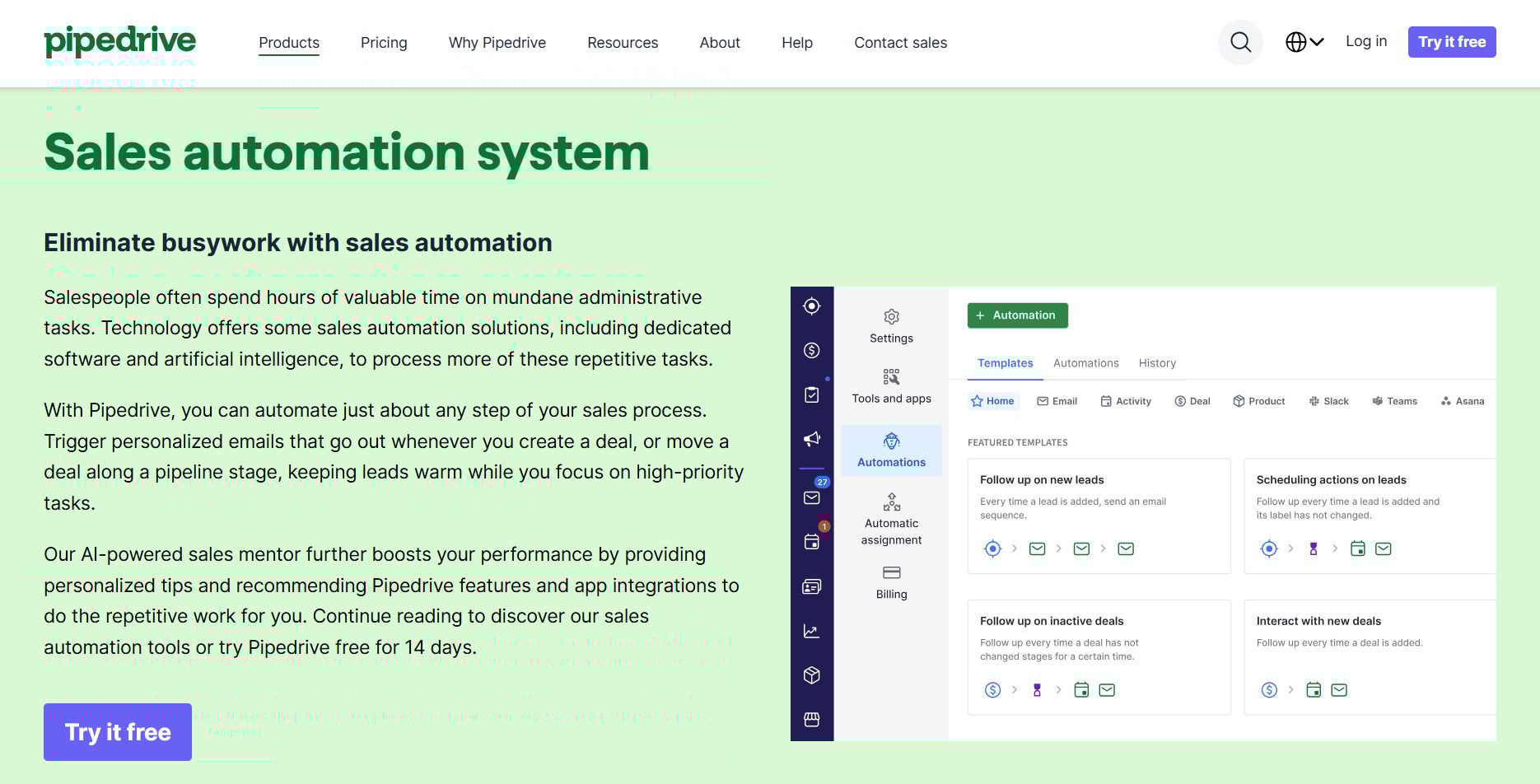This screenshot has height=784, width=1540.
Task: Open the Follow up on new leads template
Action: [1099, 516]
